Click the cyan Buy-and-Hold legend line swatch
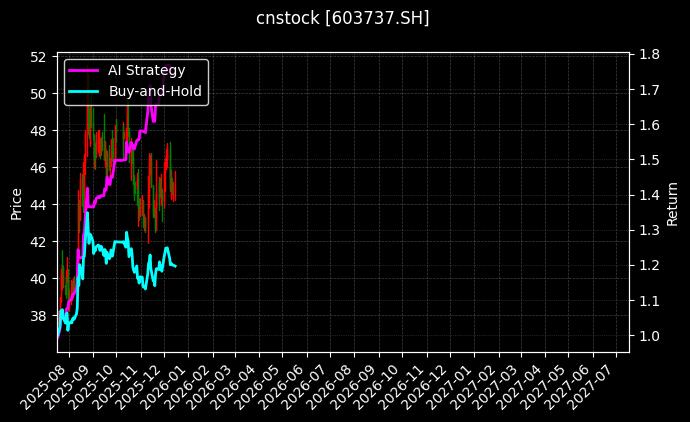690x422 pixels. 84,91
